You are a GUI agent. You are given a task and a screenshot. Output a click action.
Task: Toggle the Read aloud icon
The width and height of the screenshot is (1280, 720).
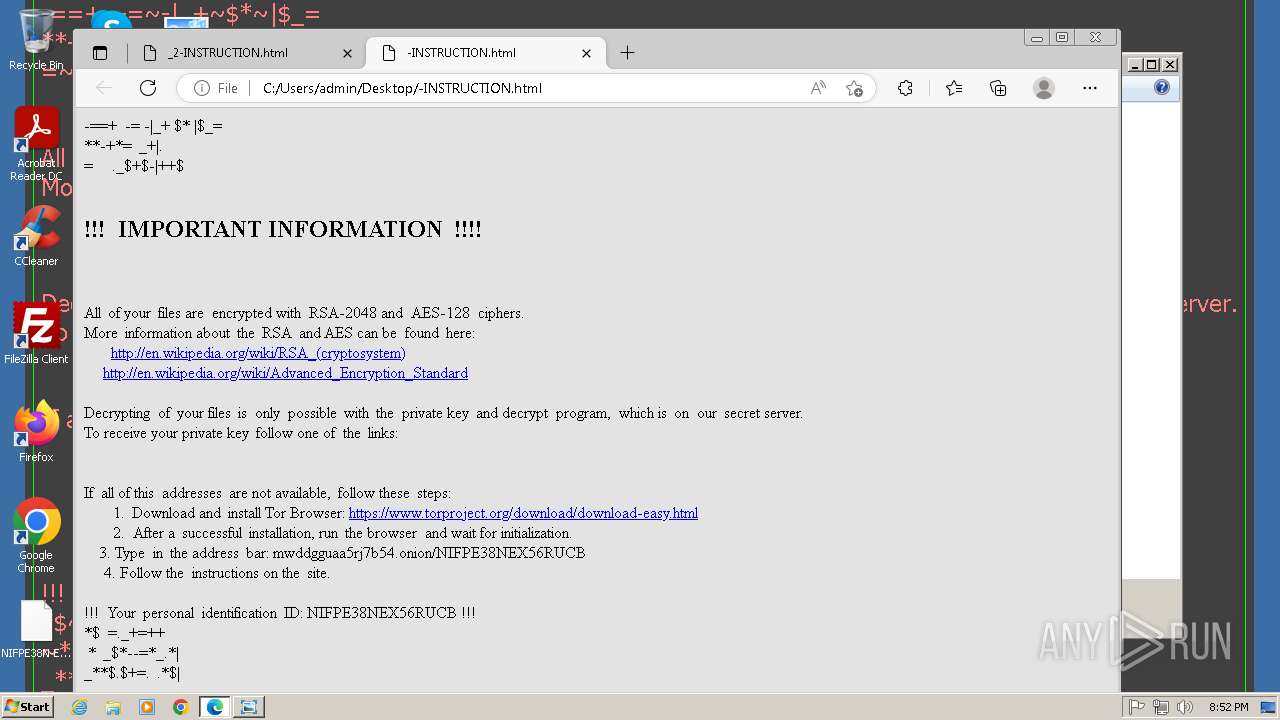pos(818,88)
